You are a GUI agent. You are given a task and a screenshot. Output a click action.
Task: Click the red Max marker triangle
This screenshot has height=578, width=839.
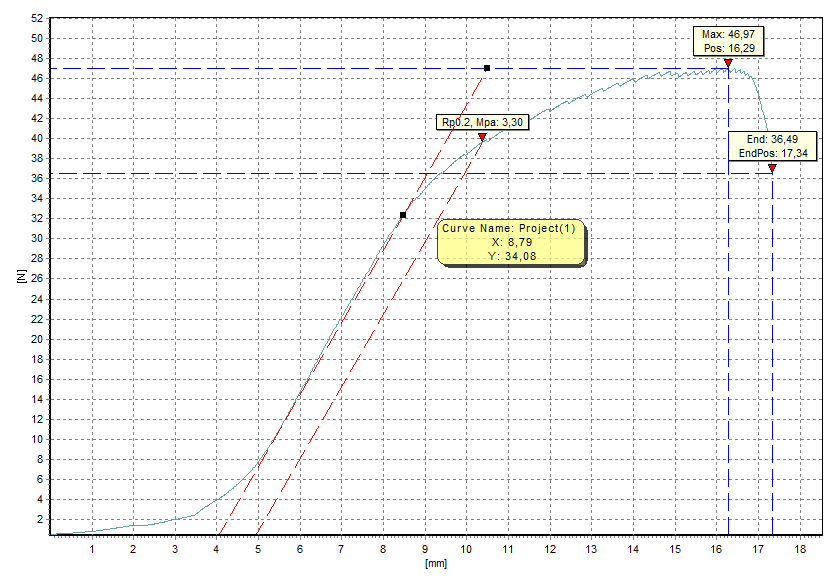point(728,63)
